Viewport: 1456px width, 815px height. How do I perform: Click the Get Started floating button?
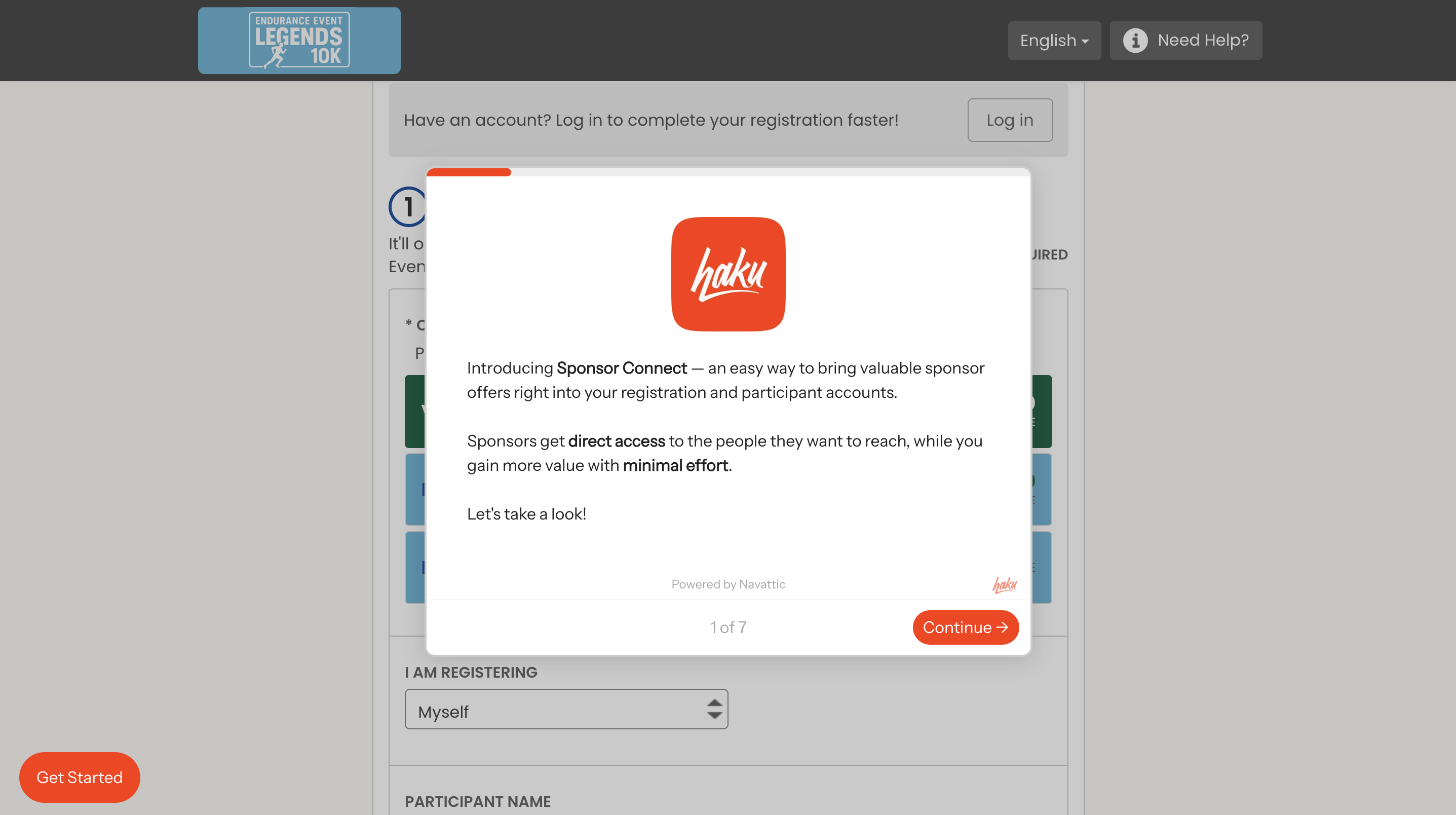[x=79, y=777]
